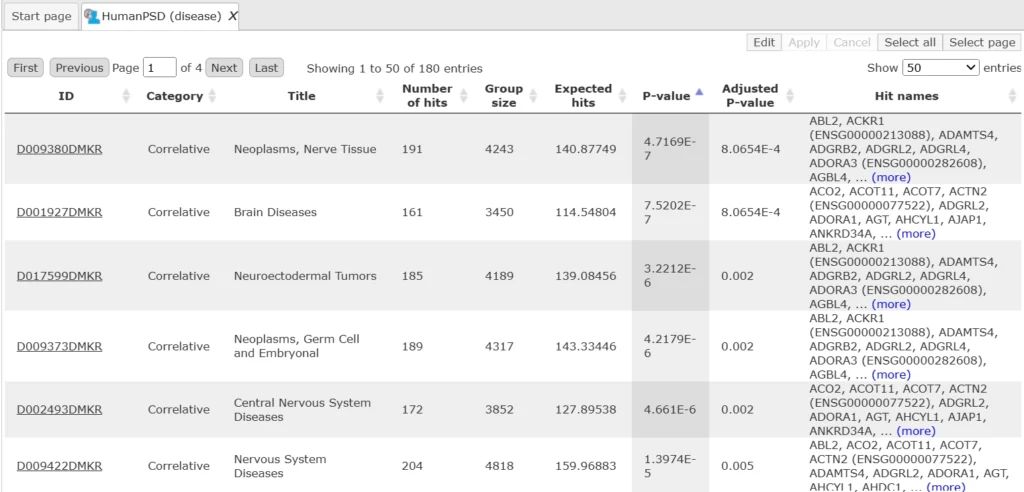Sort by Title column arrows
1024x492 pixels.
coord(380,96)
